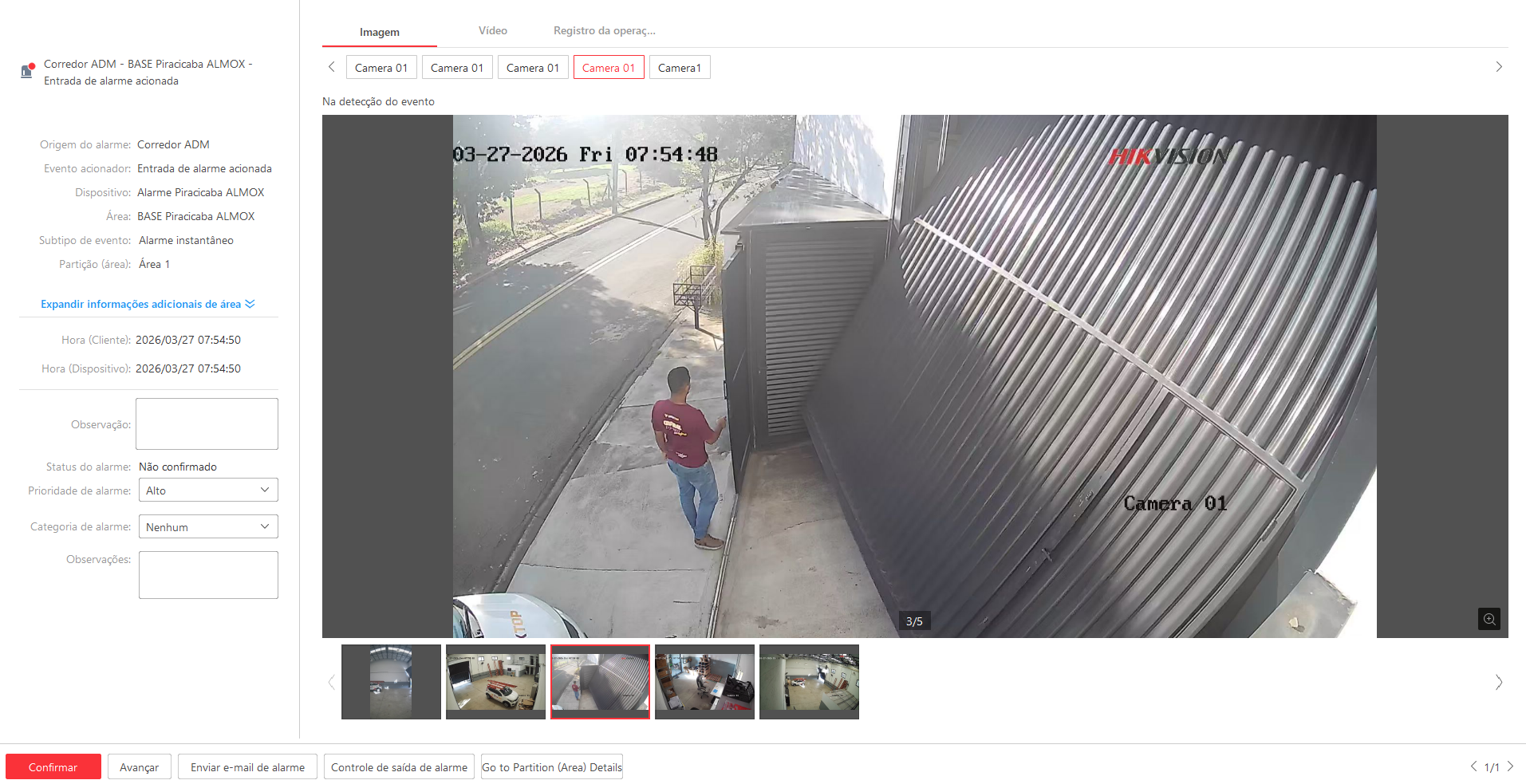The height and width of the screenshot is (784, 1526).
Task: Click the zoom magnifier icon on image
Action: (1489, 619)
